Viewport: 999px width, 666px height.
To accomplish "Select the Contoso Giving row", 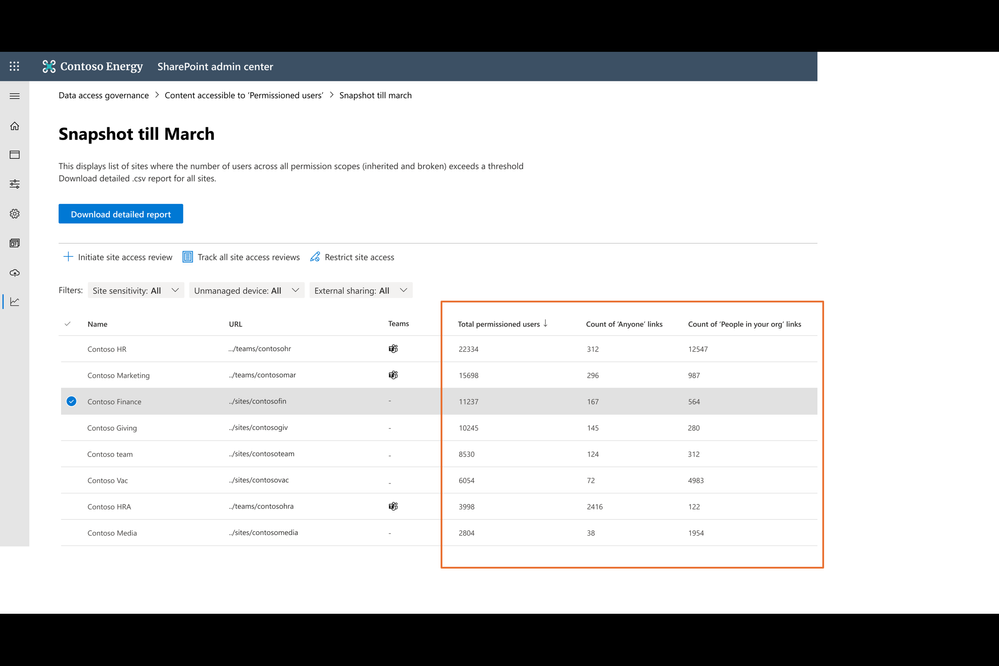I will 439,428.
